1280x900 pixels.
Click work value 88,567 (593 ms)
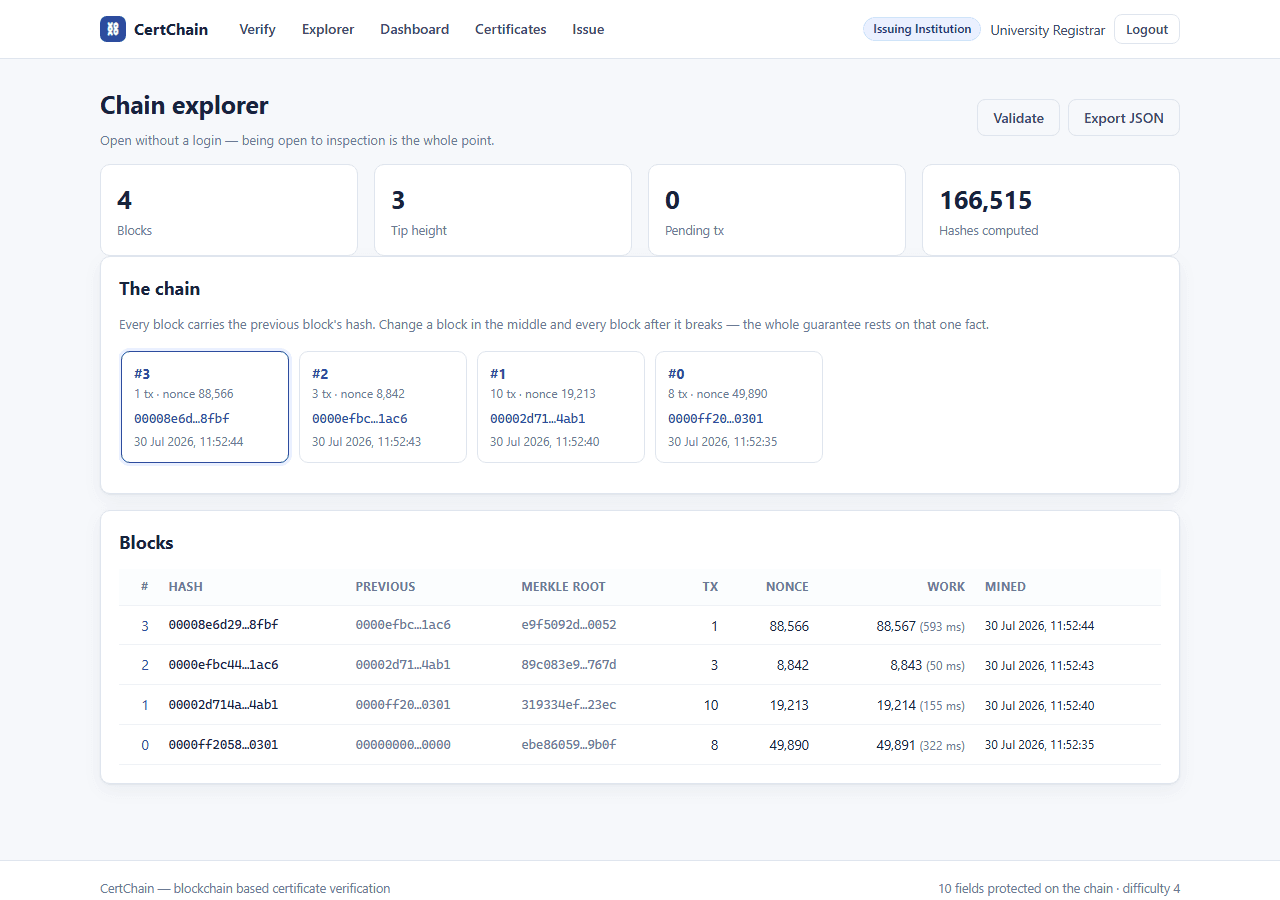click(x=921, y=626)
